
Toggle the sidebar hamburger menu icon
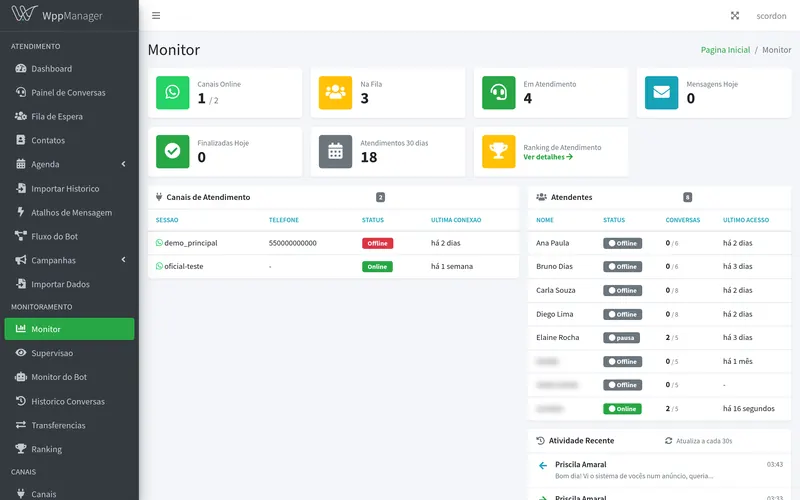156,16
